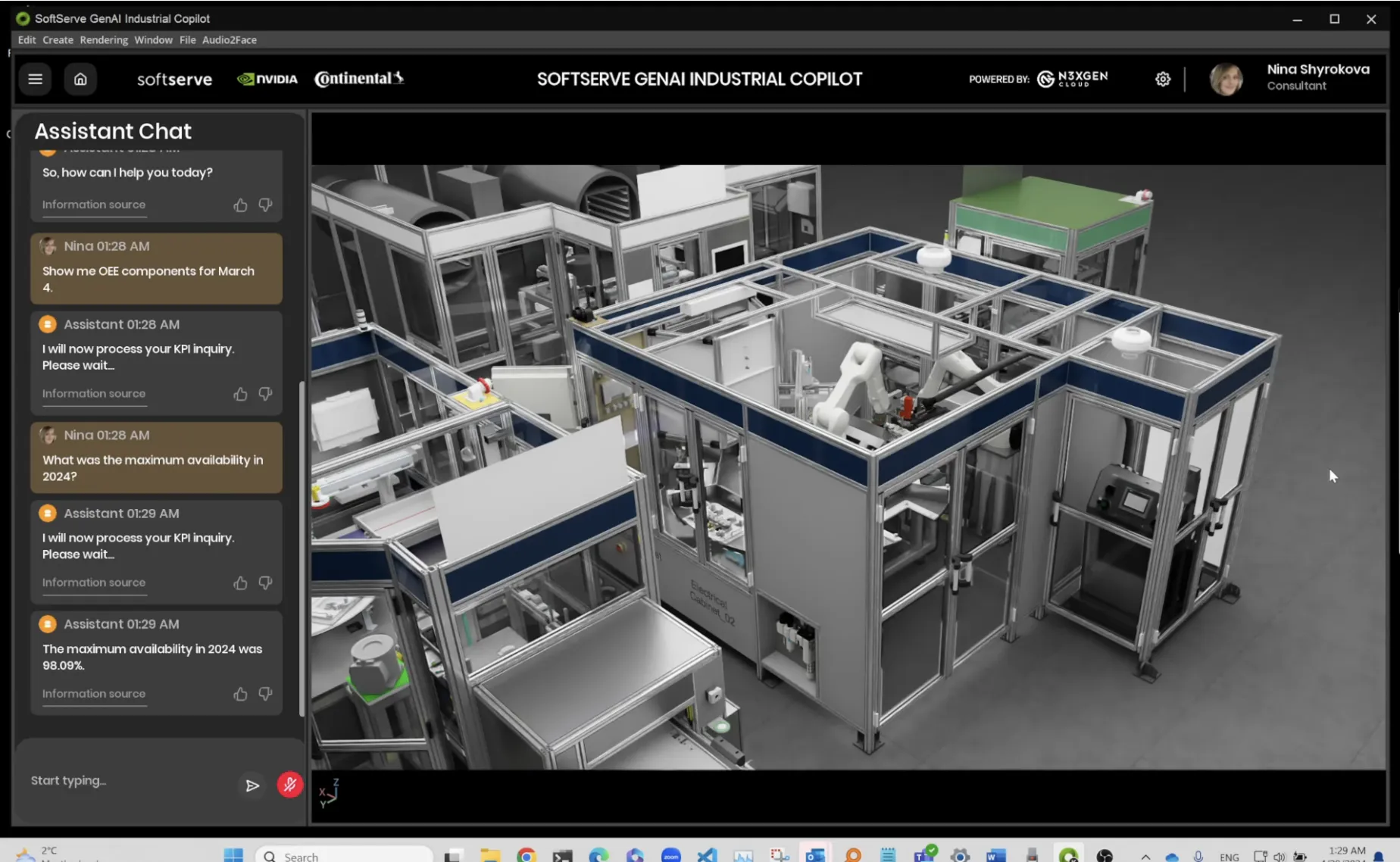Click the XYZ axis gizmo in viewport
The width and height of the screenshot is (1400, 862).
click(329, 793)
